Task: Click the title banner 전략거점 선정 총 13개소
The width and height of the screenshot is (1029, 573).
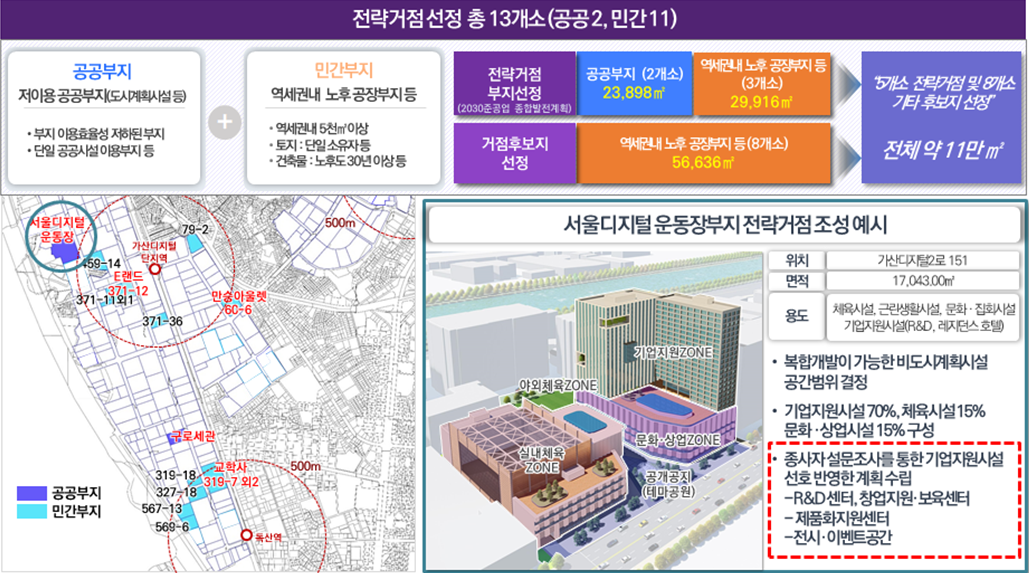Action: (x=514, y=18)
